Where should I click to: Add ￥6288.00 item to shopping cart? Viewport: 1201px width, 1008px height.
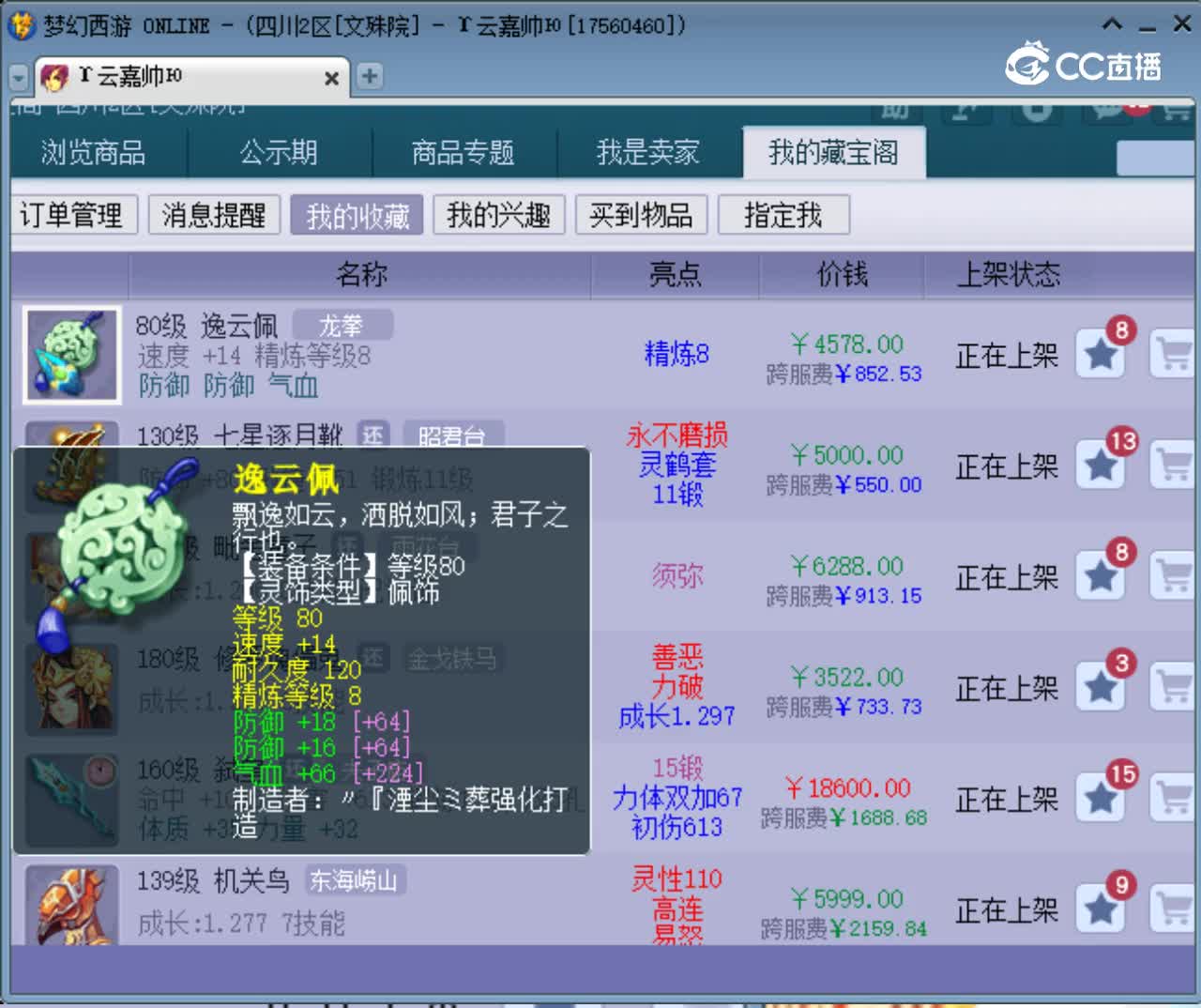tap(1173, 576)
